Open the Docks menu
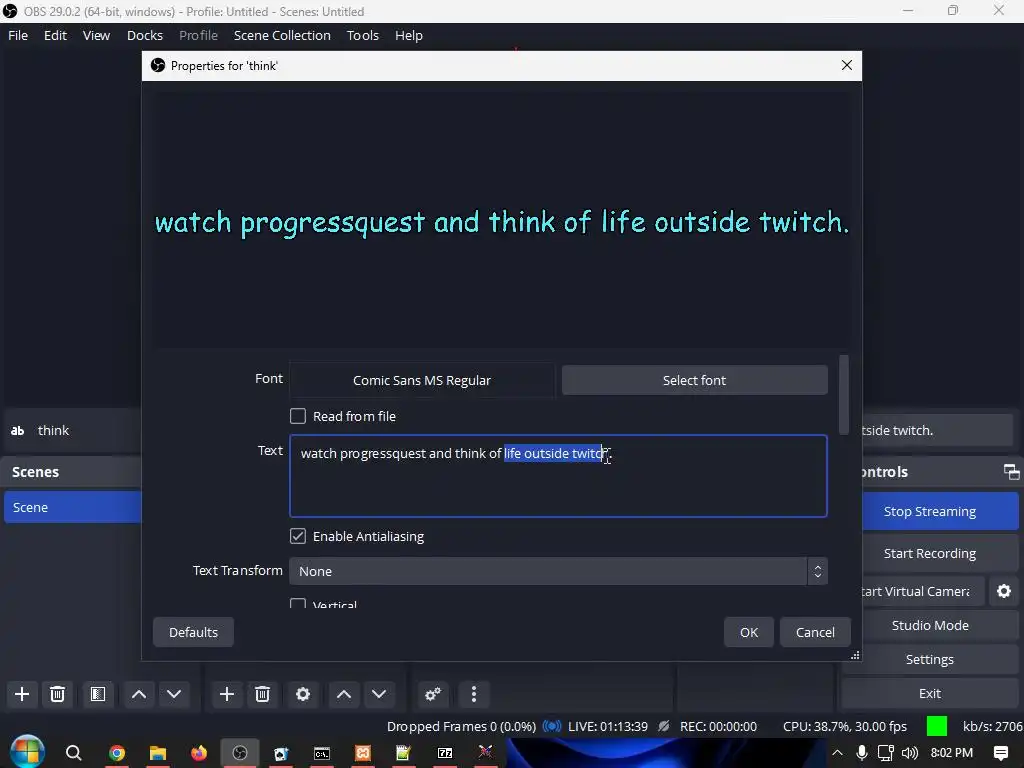The width and height of the screenshot is (1024, 768). pyautogui.click(x=145, y=35)
